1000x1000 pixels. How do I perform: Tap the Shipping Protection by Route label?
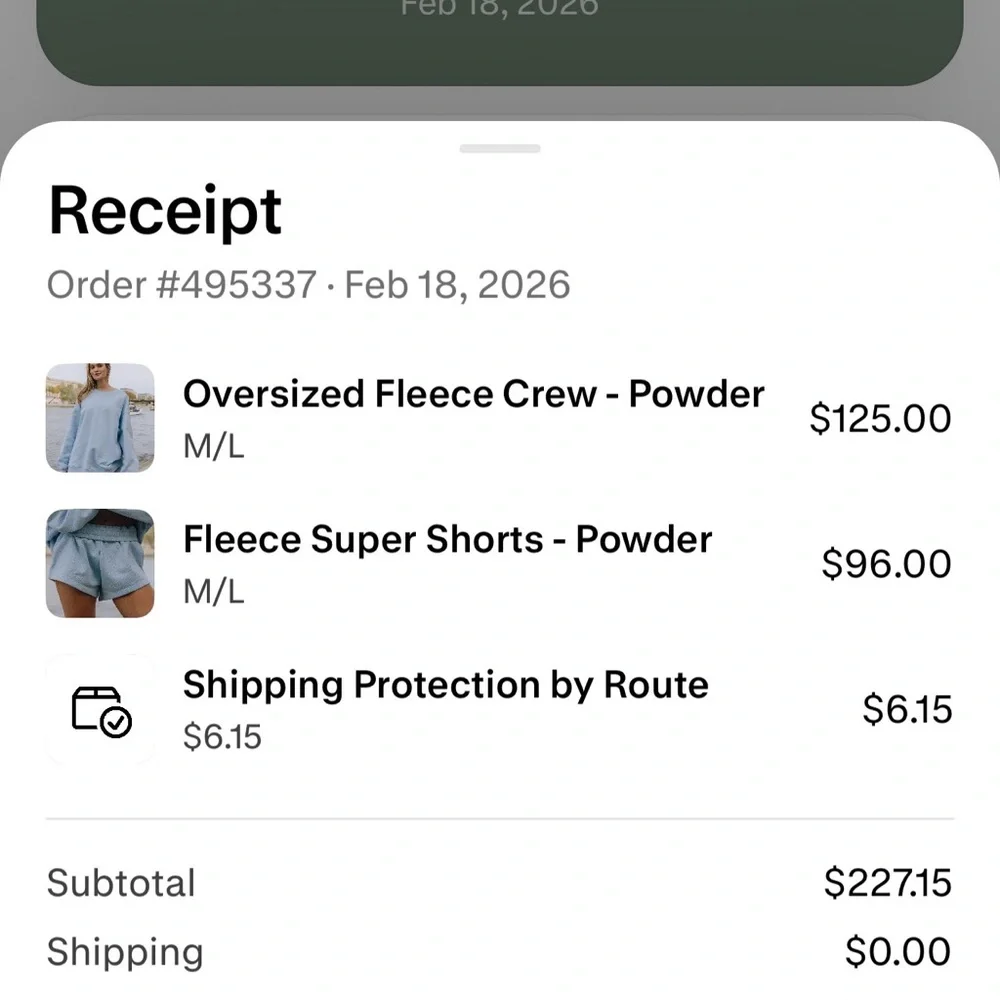[x=445, y=685]
